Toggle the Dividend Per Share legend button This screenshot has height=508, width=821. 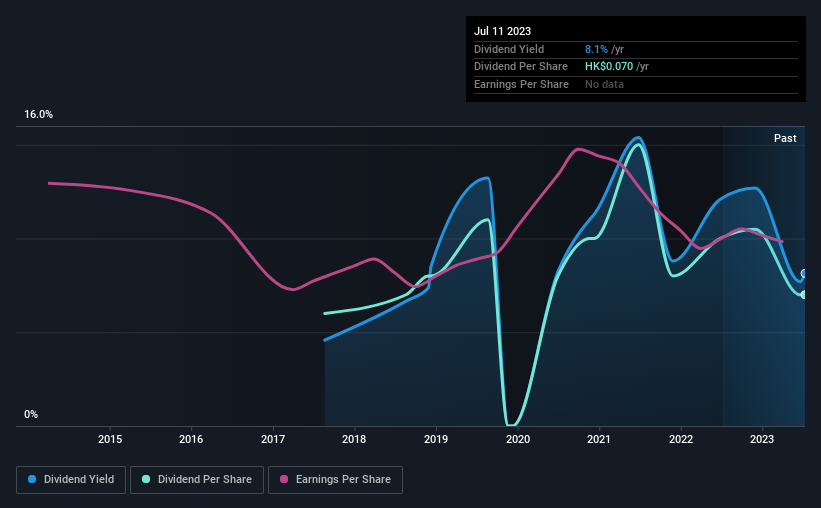point(197,480)
